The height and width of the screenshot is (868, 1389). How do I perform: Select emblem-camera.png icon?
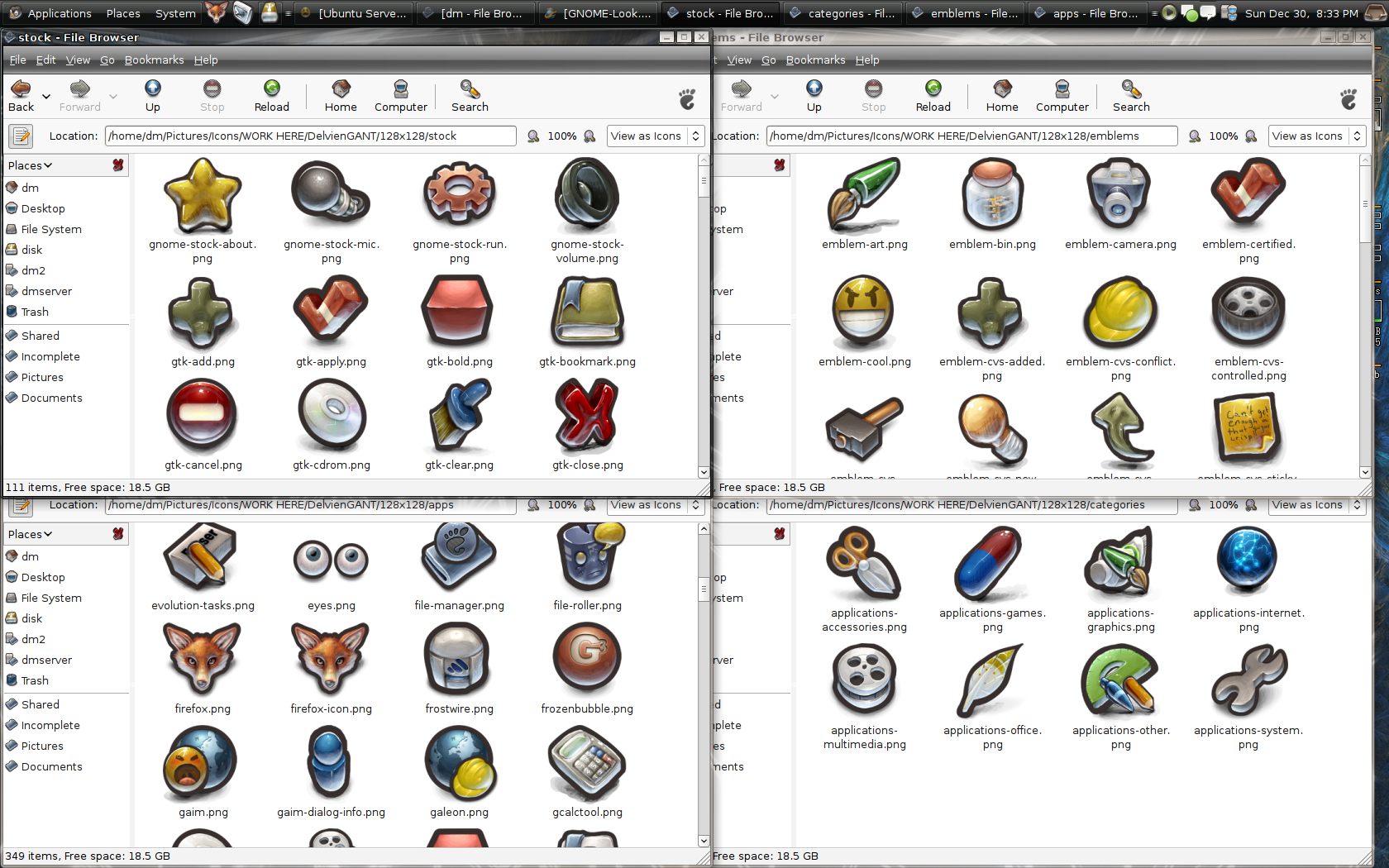click(1120, 195)
